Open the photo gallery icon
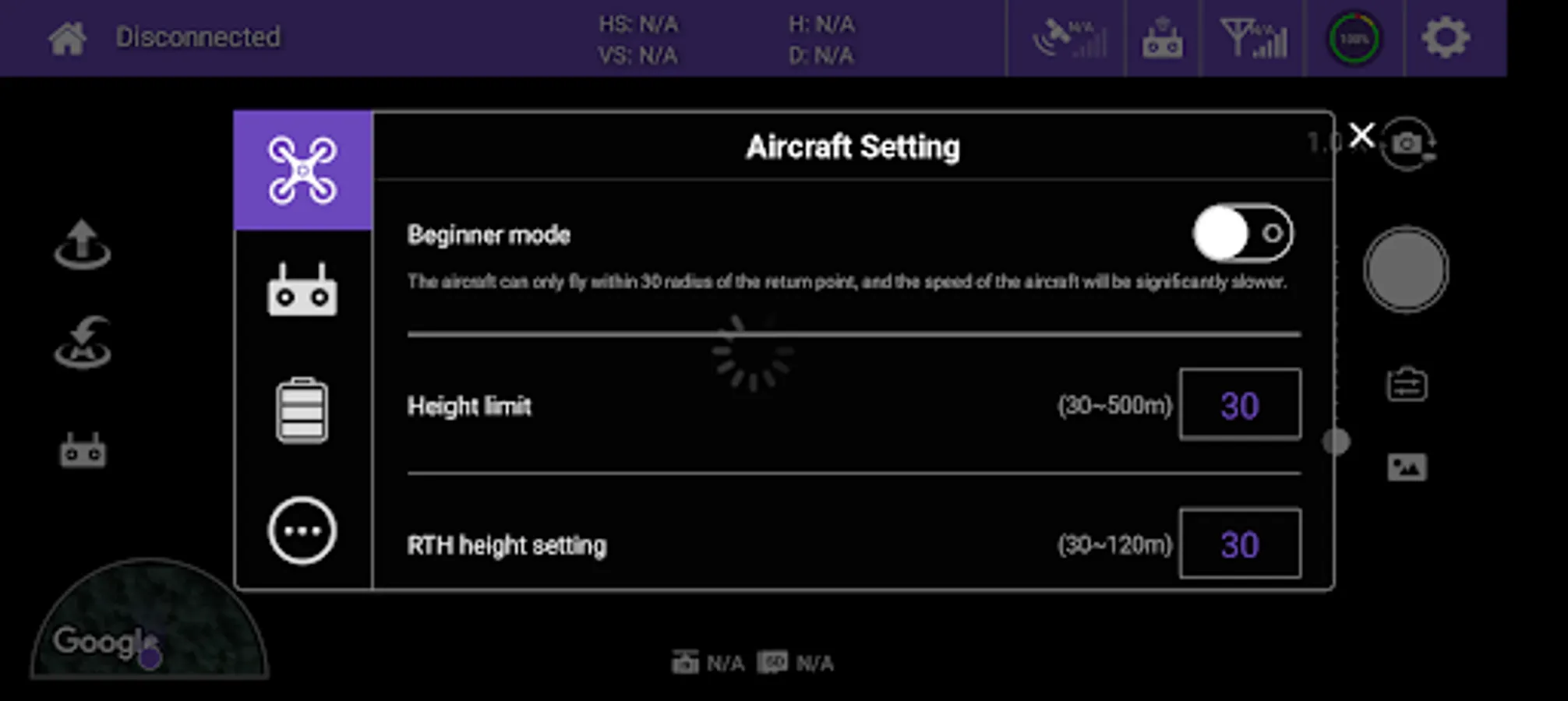This screenshot has height=701, width=1568. [1407, 467]
